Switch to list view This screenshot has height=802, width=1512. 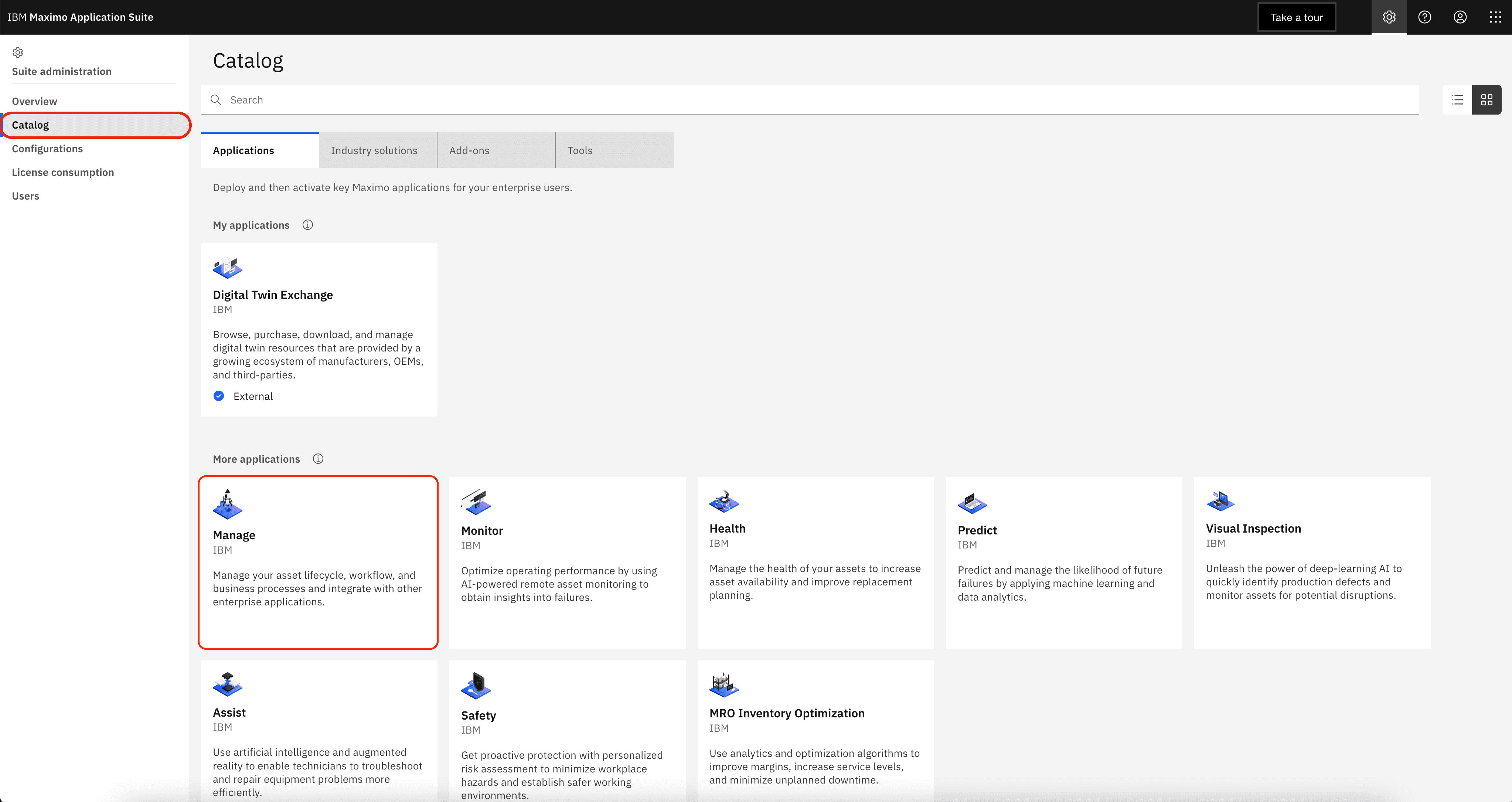tap(1457, 100)
